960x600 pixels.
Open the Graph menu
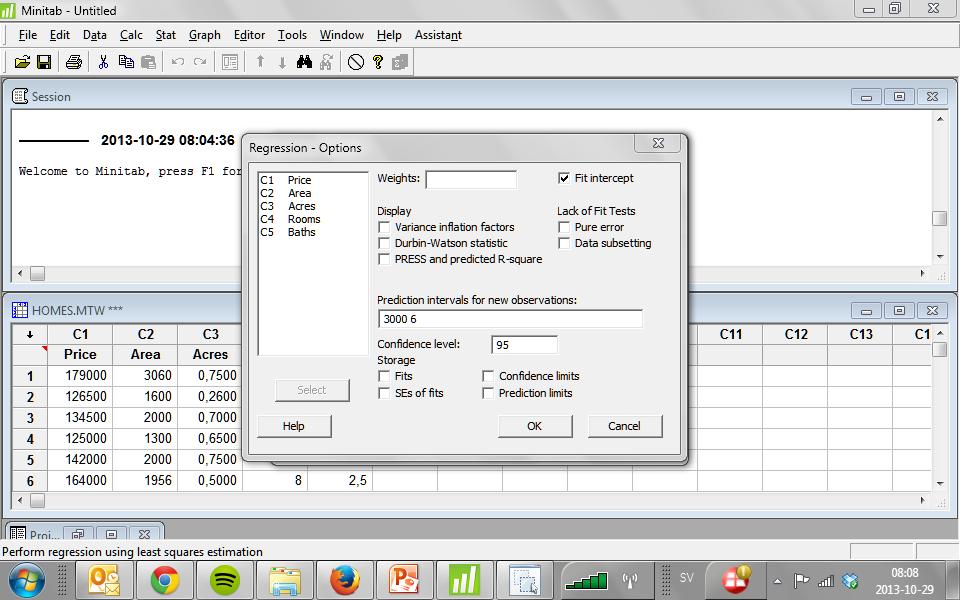pyautogui.click(x=204, y=35)
